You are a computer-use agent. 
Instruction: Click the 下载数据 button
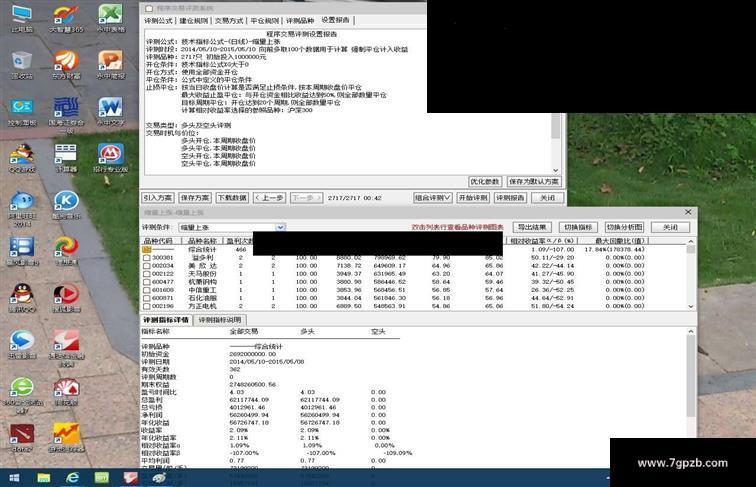(x=232, y=198)
